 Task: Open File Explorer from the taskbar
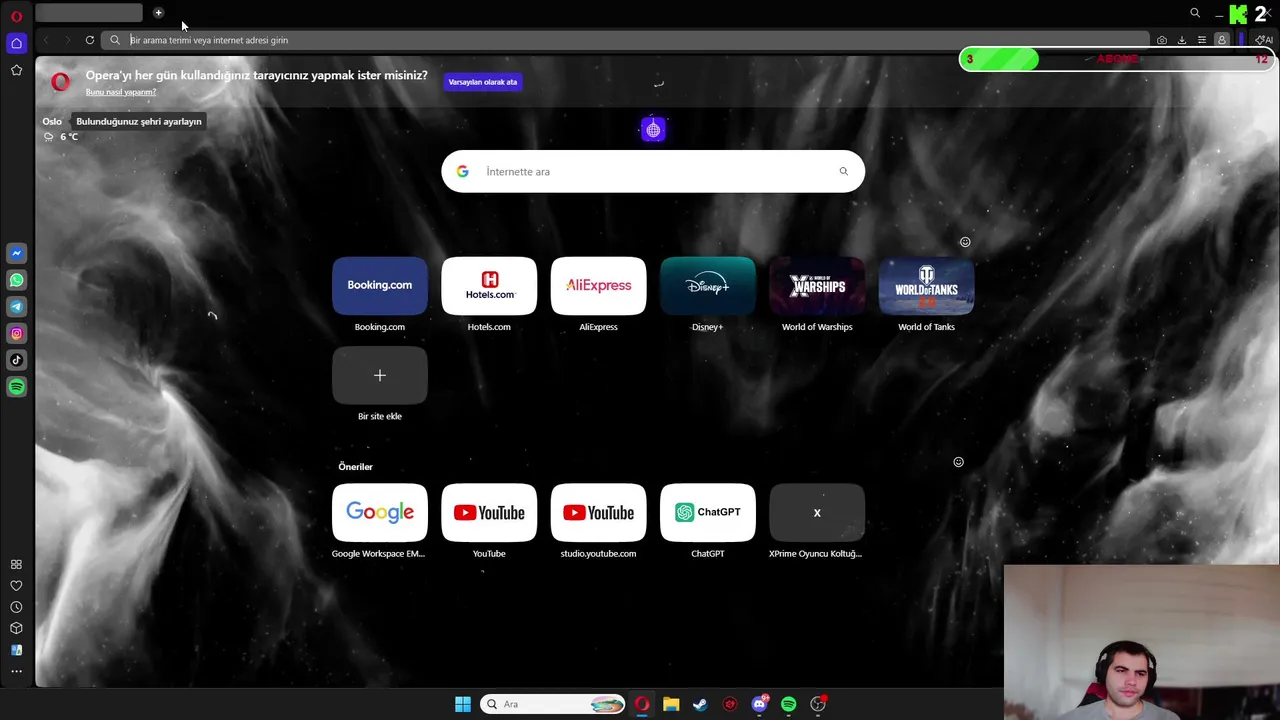point(671,704)
